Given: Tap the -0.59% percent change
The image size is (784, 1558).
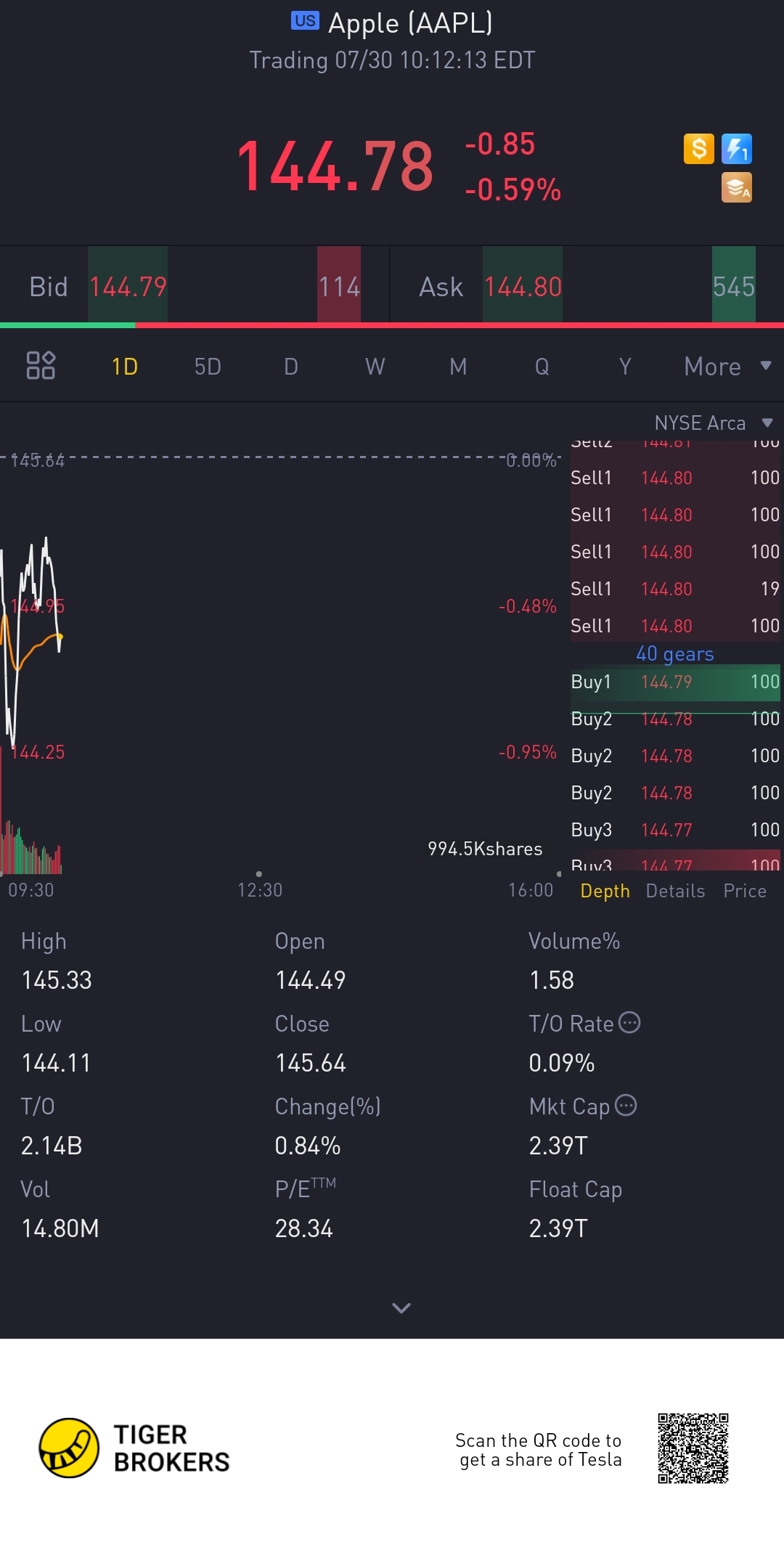Looking at the screenshot, I should point(513,189).
